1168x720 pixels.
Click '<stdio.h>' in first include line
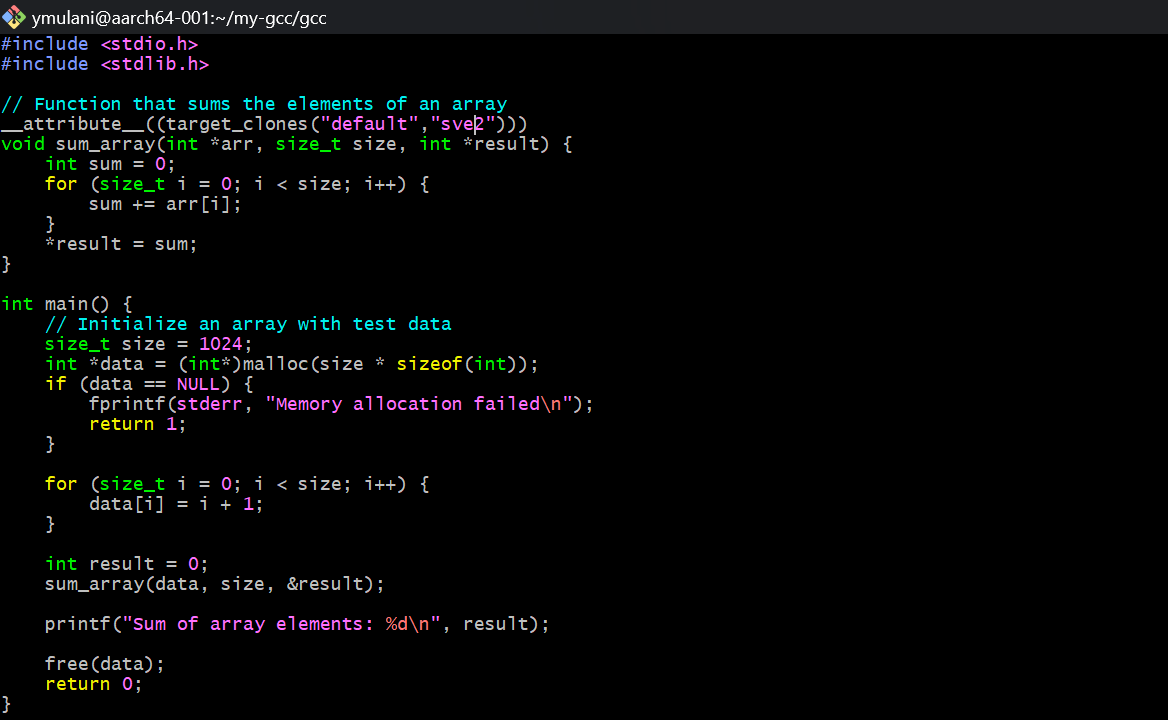pyautogui.click(x=149, y=44)
